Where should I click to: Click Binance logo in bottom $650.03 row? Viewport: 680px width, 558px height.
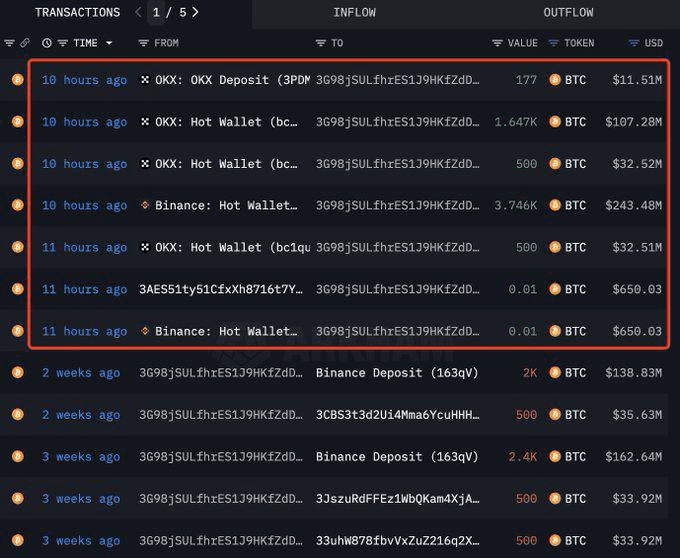coord(145,331)
